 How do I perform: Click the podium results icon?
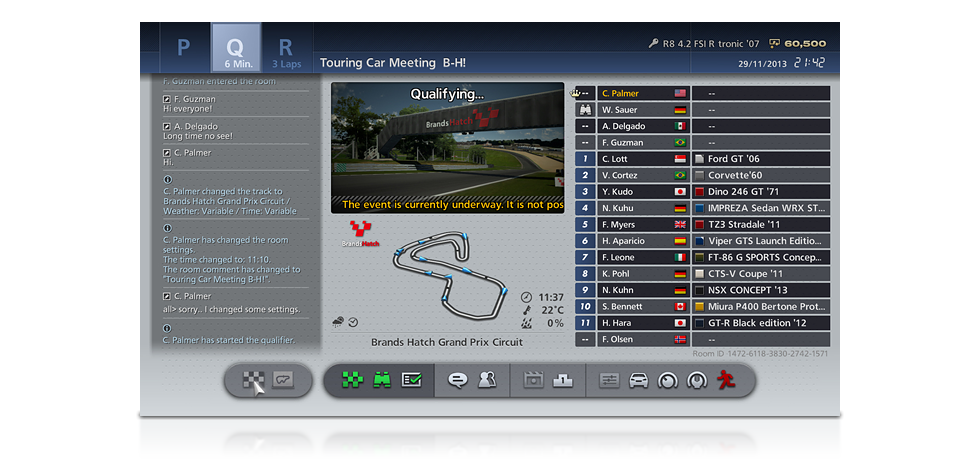(563, 380)
